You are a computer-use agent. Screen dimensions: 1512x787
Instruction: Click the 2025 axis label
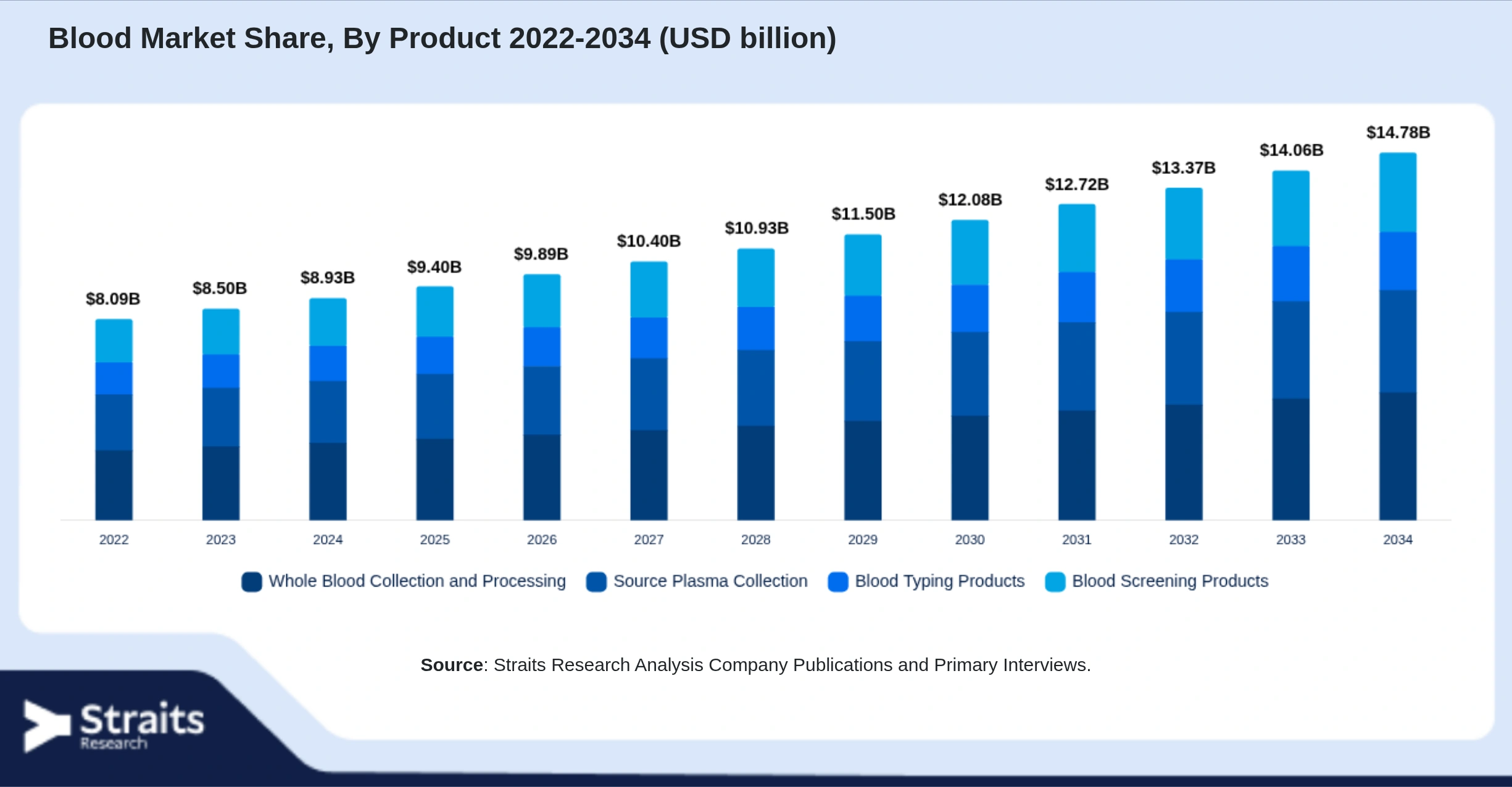[x=435, y=540]
